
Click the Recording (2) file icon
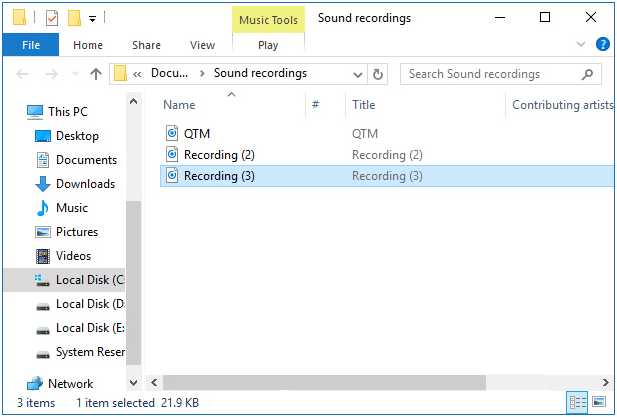172,155
